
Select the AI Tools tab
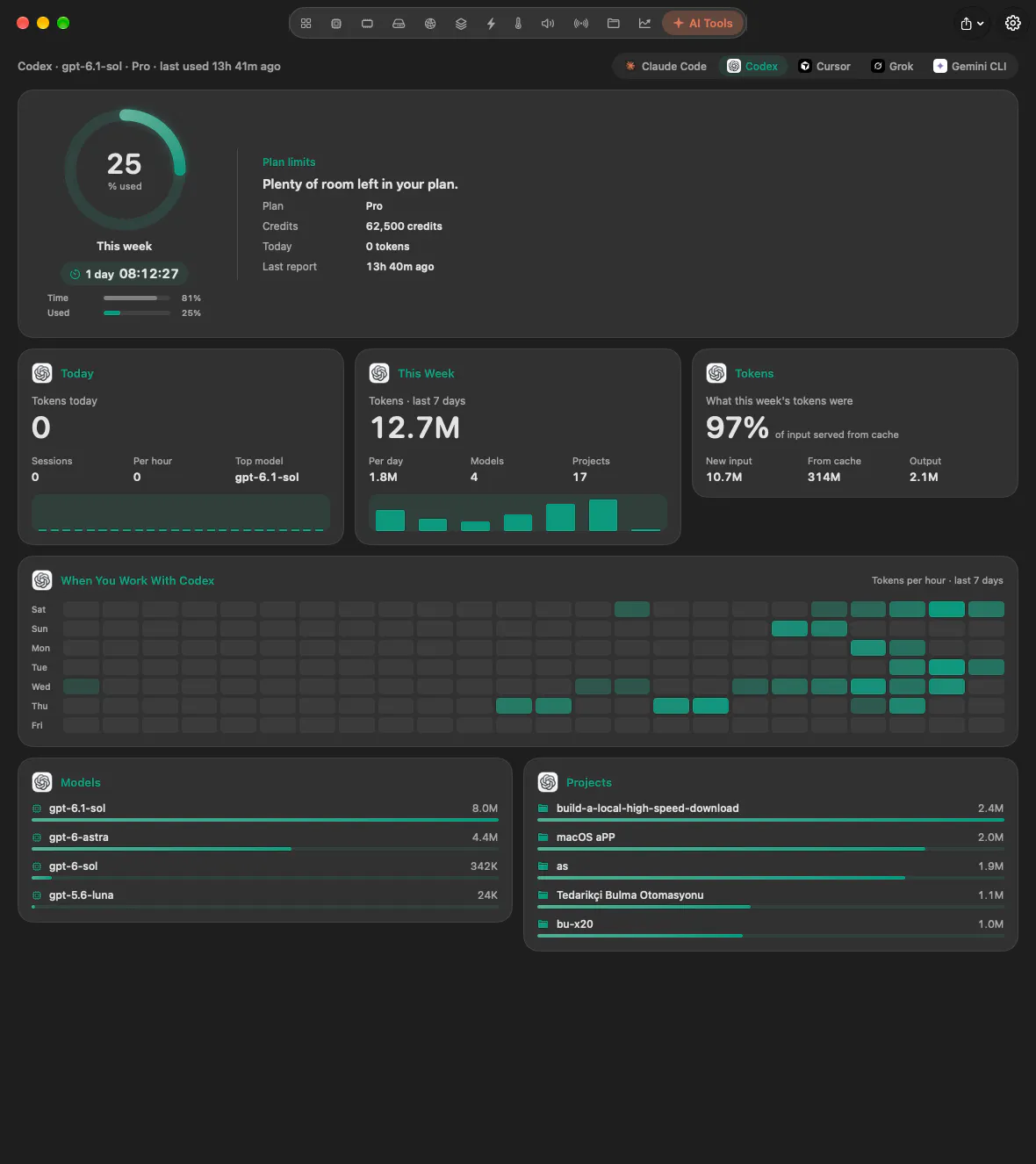[x=702, y=24]
